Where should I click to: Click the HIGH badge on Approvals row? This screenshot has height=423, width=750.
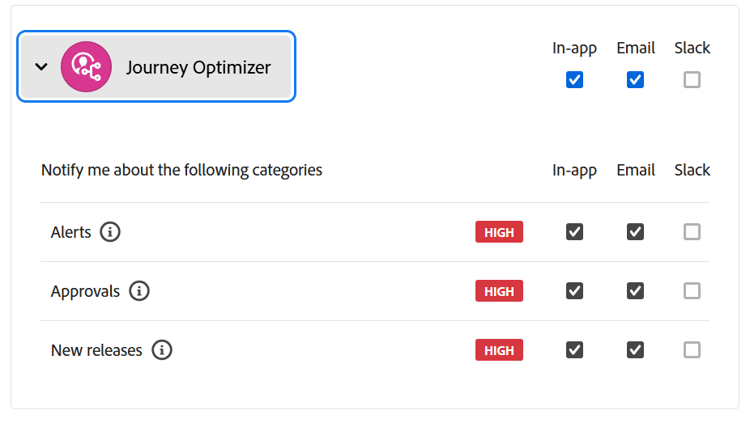(499, 291)
